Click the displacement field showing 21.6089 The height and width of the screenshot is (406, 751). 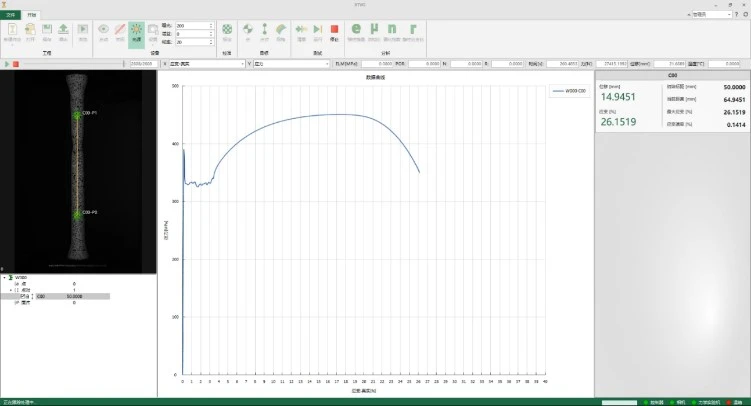[x=670, y=64]
